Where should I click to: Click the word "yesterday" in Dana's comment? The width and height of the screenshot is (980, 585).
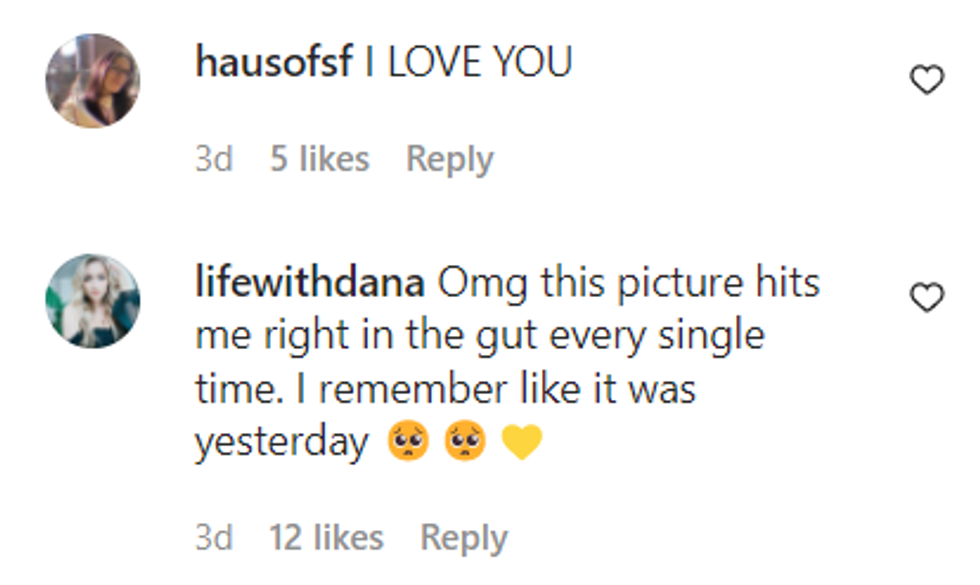point(281,443)
